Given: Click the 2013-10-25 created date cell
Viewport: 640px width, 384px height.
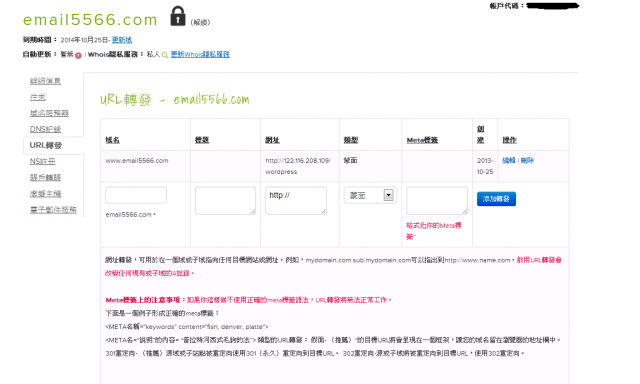Looking at the screenshot, I should [x=485, y=166].
